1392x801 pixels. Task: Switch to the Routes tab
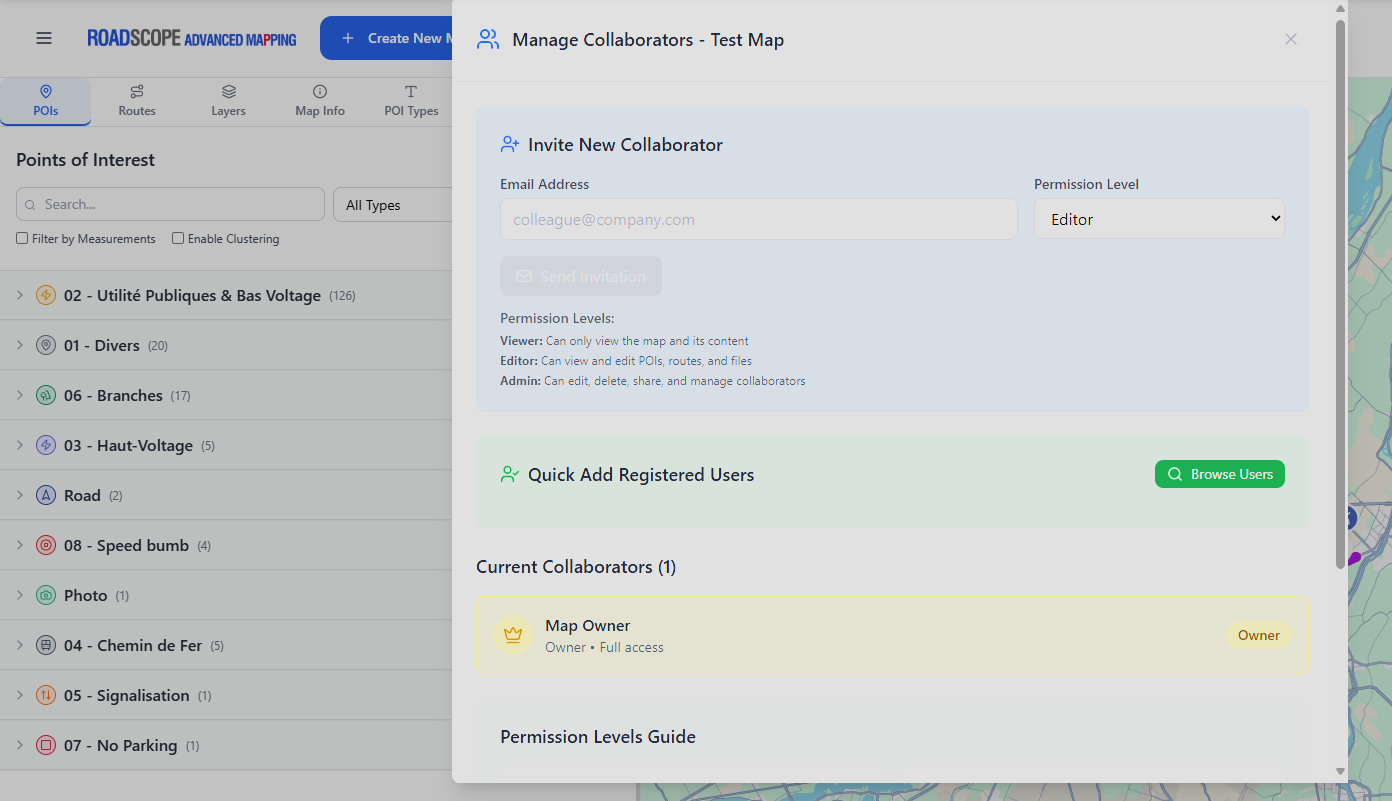pos(136,100)
